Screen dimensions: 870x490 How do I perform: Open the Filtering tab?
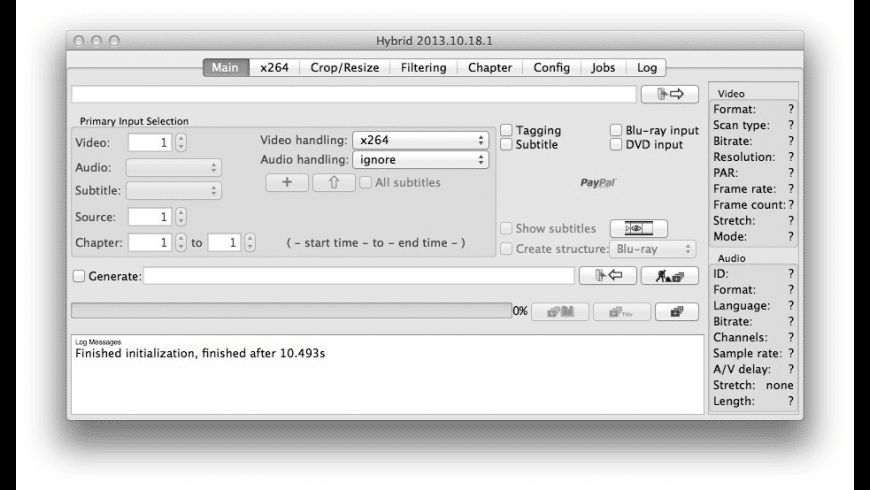click(423, 68)
